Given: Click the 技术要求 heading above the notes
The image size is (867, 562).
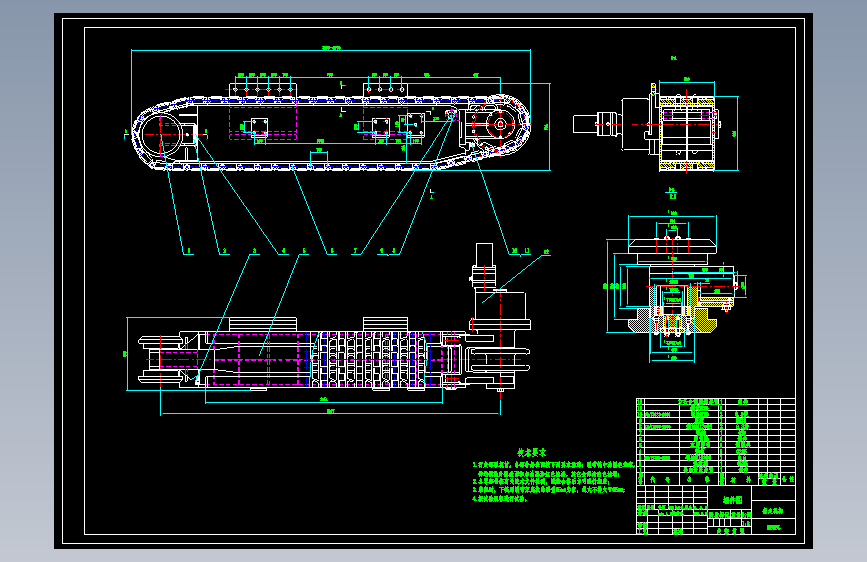Looking at the screenshot, I should (x=531, y=452).
